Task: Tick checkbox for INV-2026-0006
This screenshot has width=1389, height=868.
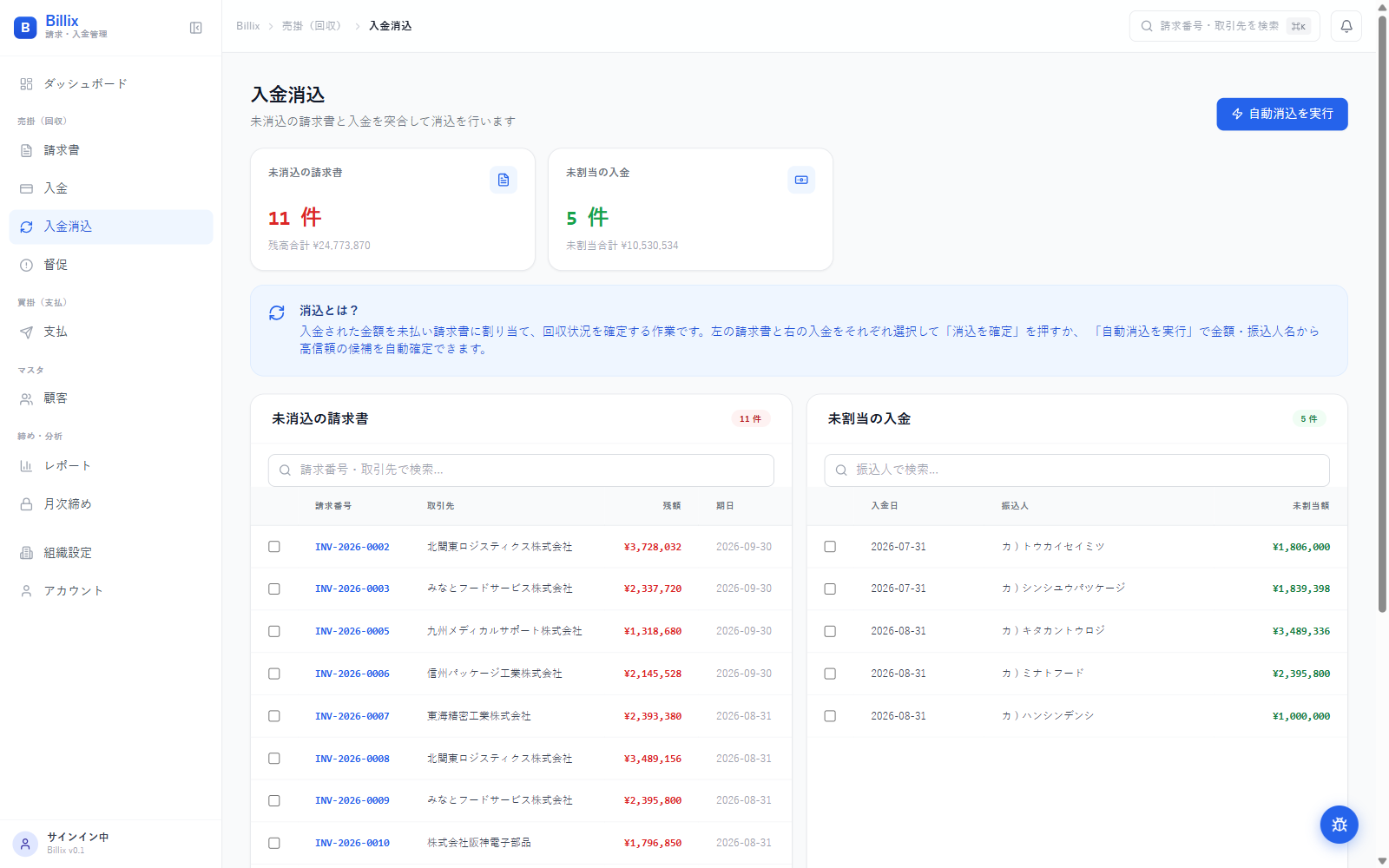Action: (274, 674)
